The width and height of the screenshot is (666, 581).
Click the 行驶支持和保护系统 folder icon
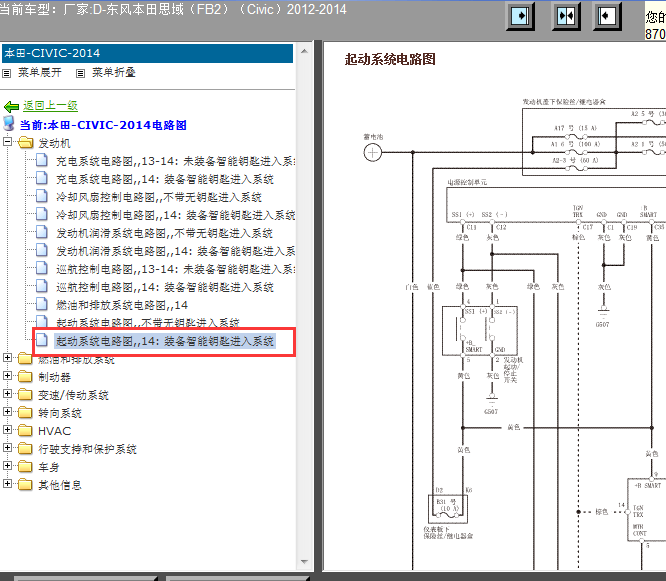25,448
